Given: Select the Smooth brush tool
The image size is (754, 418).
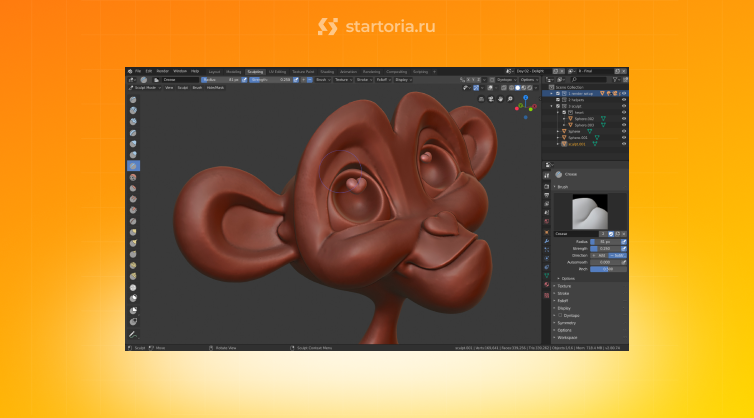Looking at the screenshot, I should point(133,177).
